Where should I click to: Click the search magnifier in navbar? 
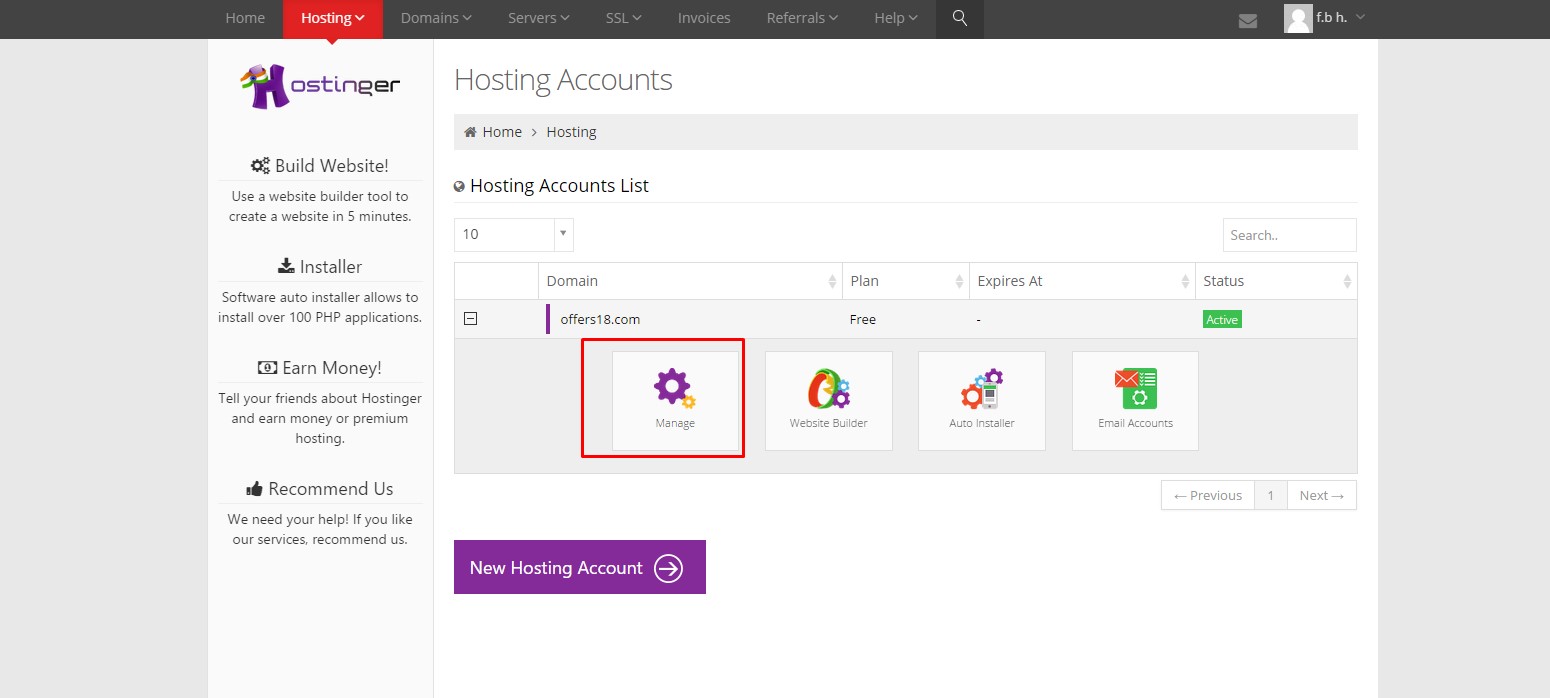[x=960, y=18]
